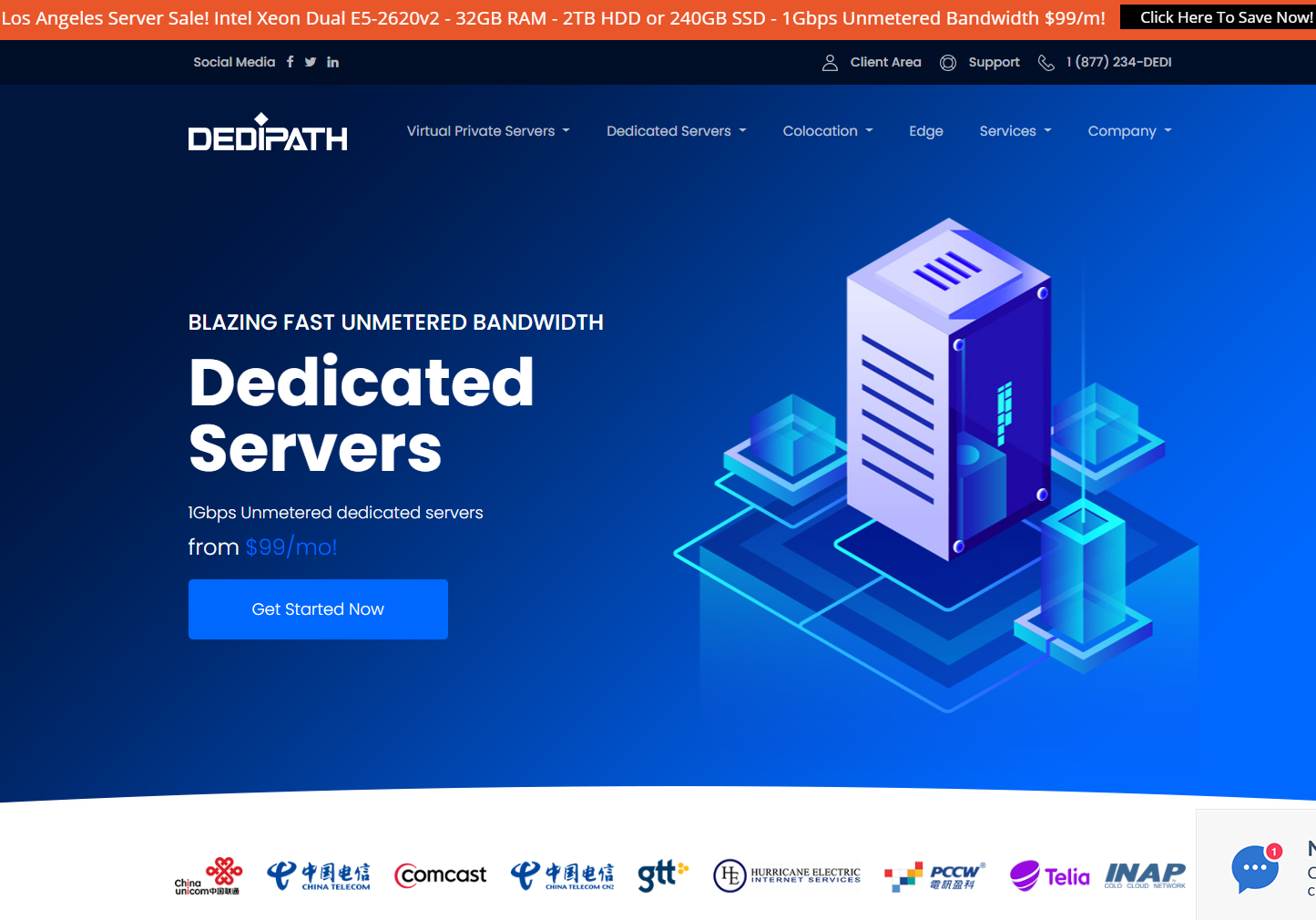Open the LinkedIn social media icon
The height and width of the screenshot is (920, 1316).
click(x=333, y=62)
